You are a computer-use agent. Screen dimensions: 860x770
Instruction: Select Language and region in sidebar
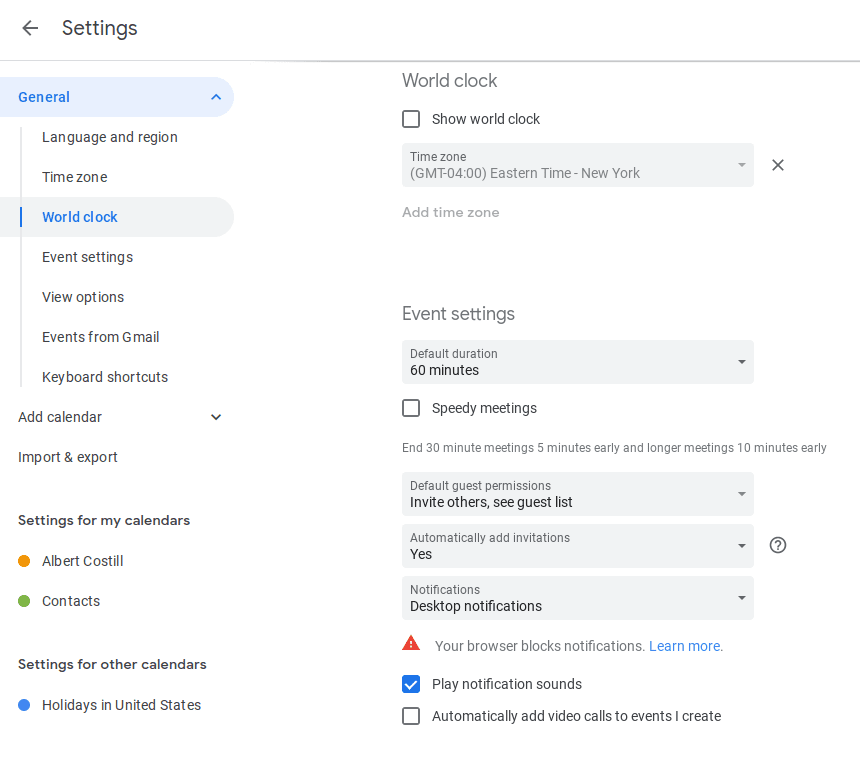pos(110,137)
